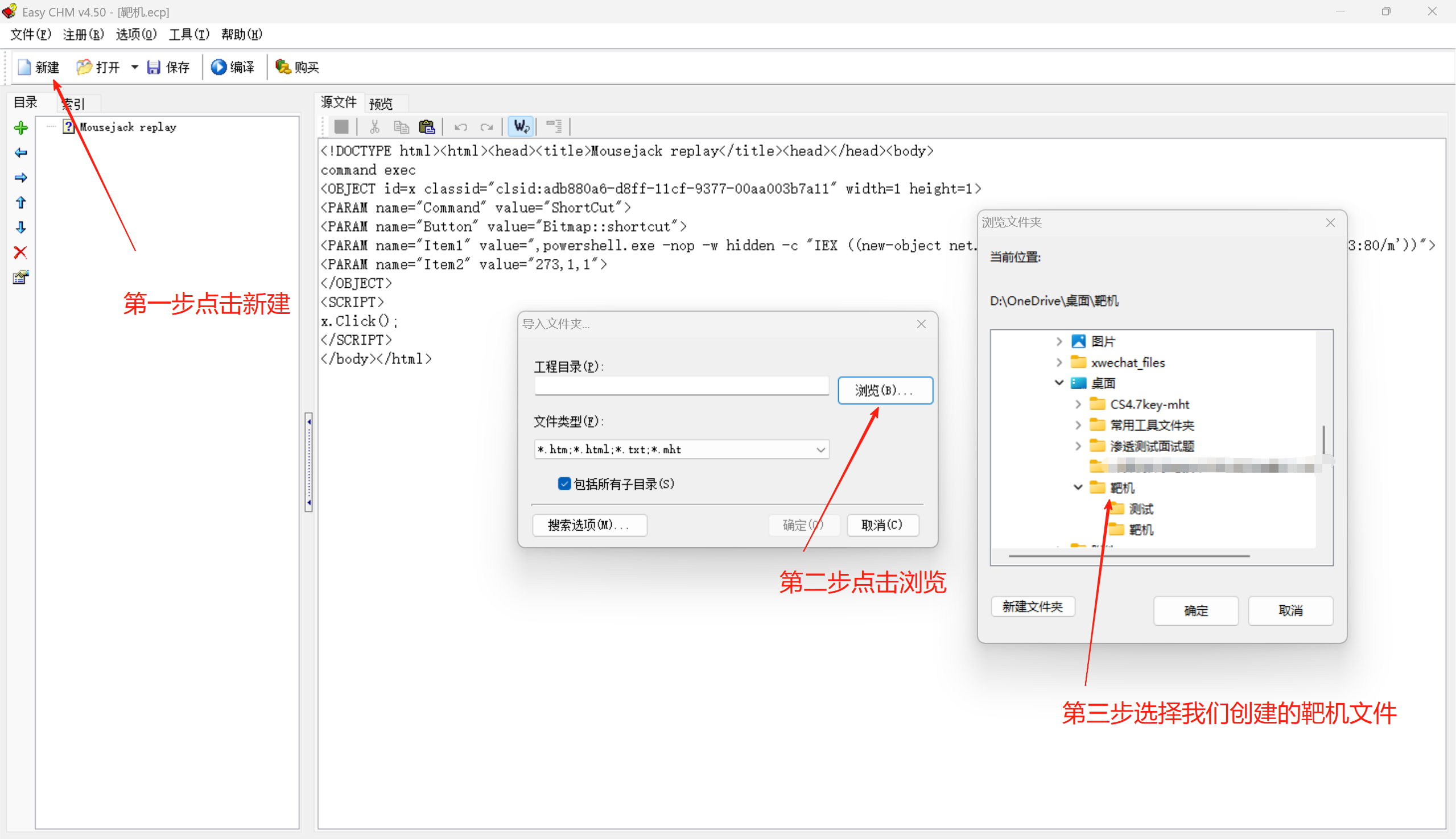This screenshot has height=839, width=1456.
Task: Click the copy icon in editor toolbar
Action: pos(401,126)
